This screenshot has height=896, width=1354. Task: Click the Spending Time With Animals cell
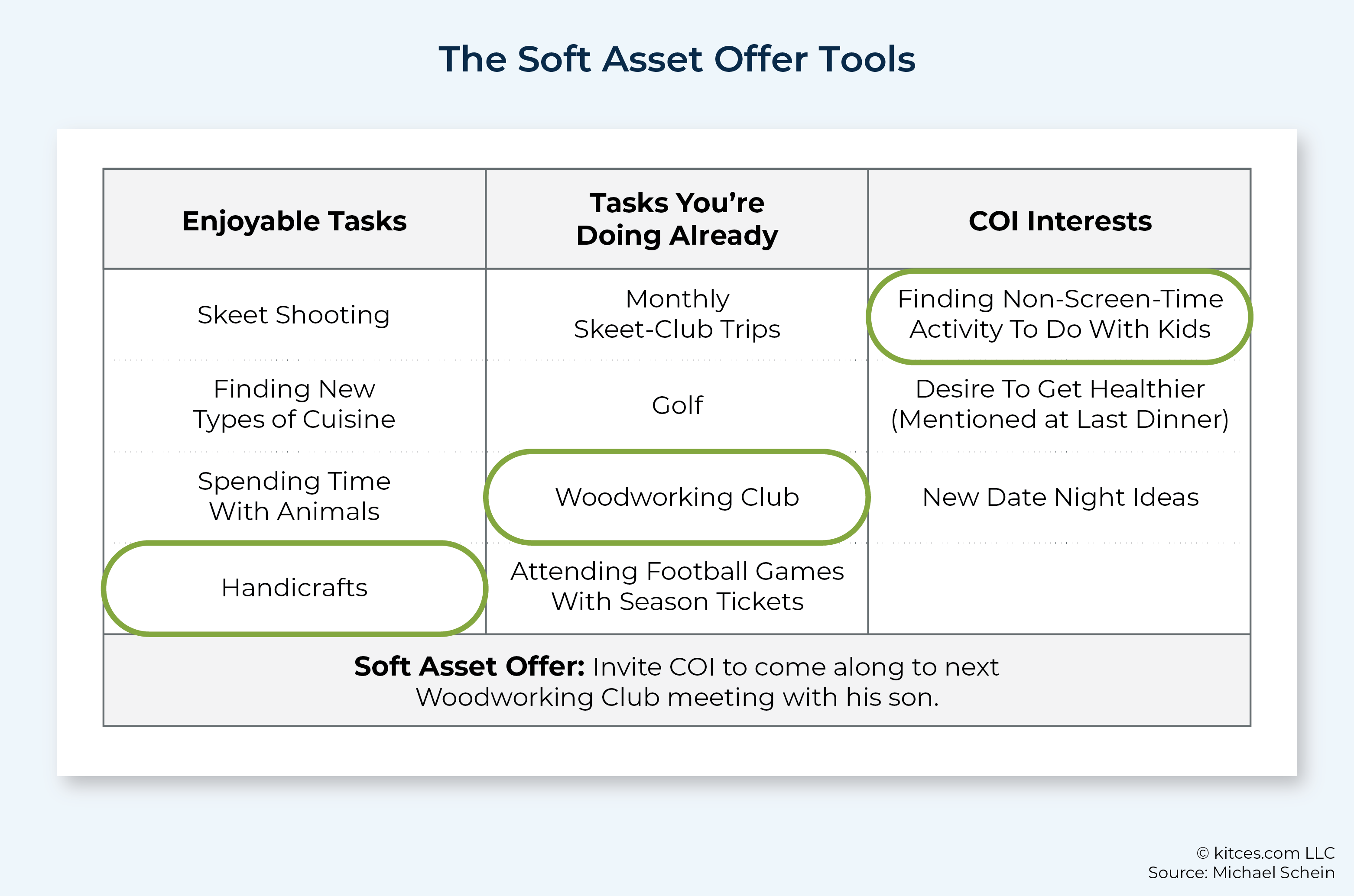coord(294,496)
